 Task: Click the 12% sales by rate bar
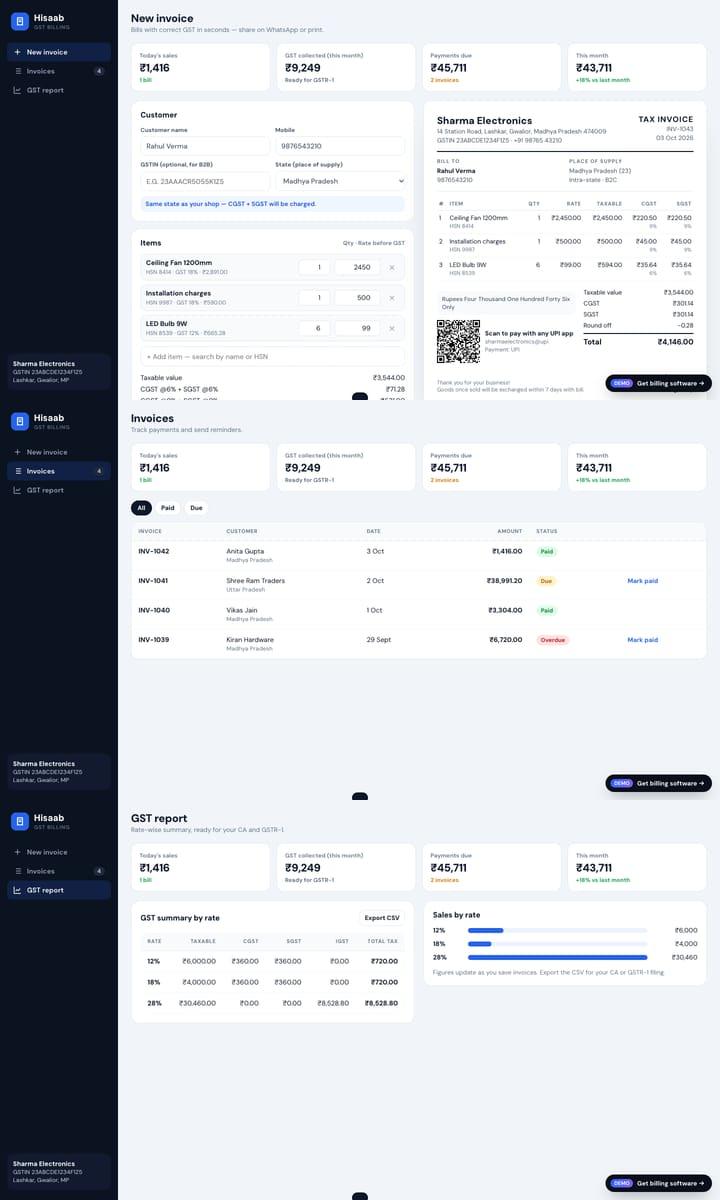[558, 930]
